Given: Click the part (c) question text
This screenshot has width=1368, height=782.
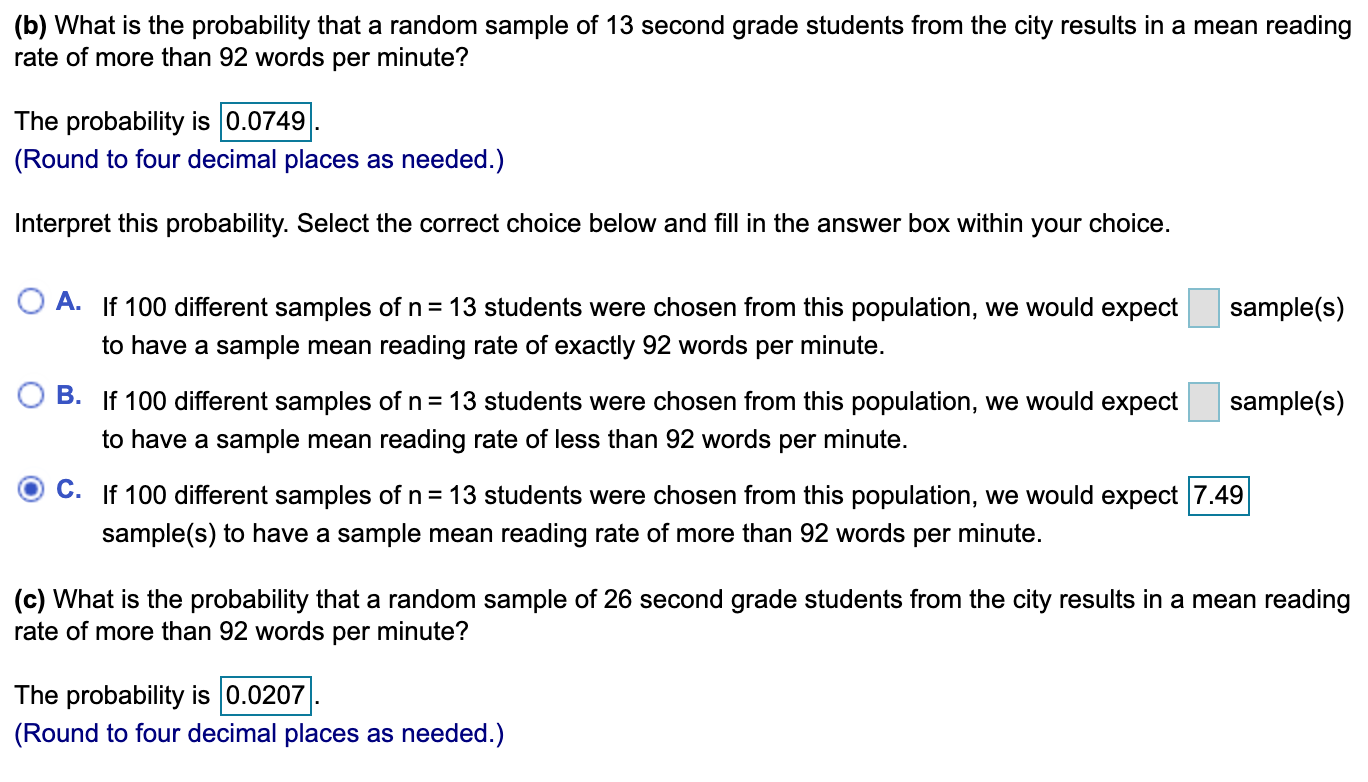Looking at the screenshot, I should [600, 614].
